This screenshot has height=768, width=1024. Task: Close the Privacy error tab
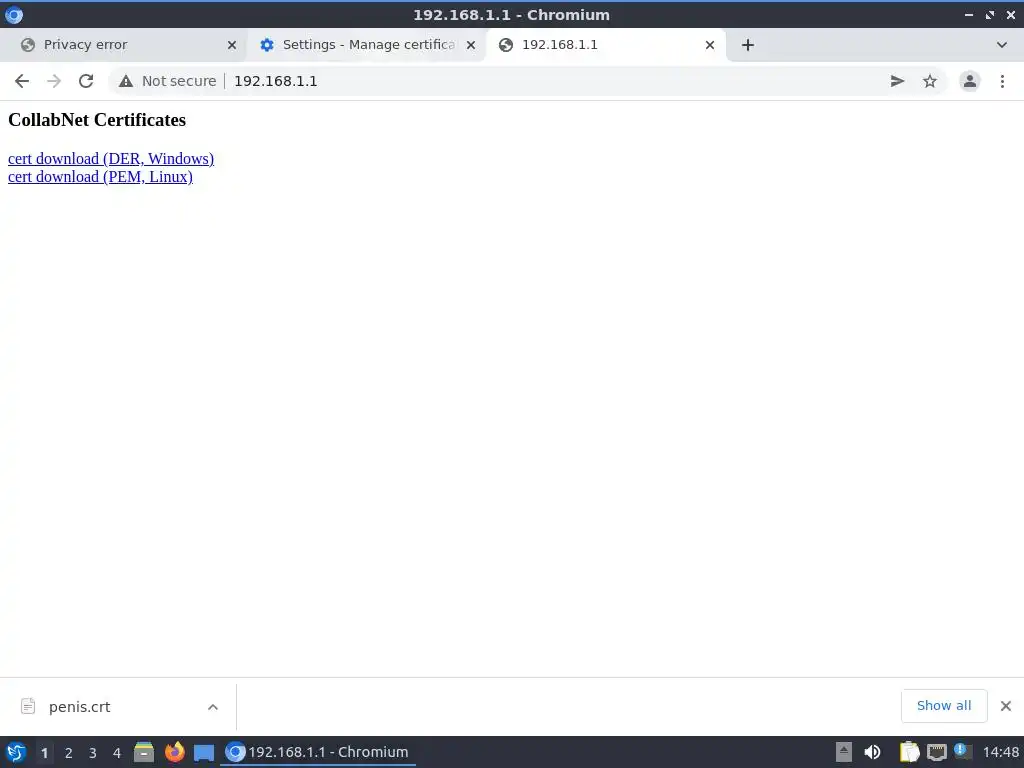tap(232, 45)
